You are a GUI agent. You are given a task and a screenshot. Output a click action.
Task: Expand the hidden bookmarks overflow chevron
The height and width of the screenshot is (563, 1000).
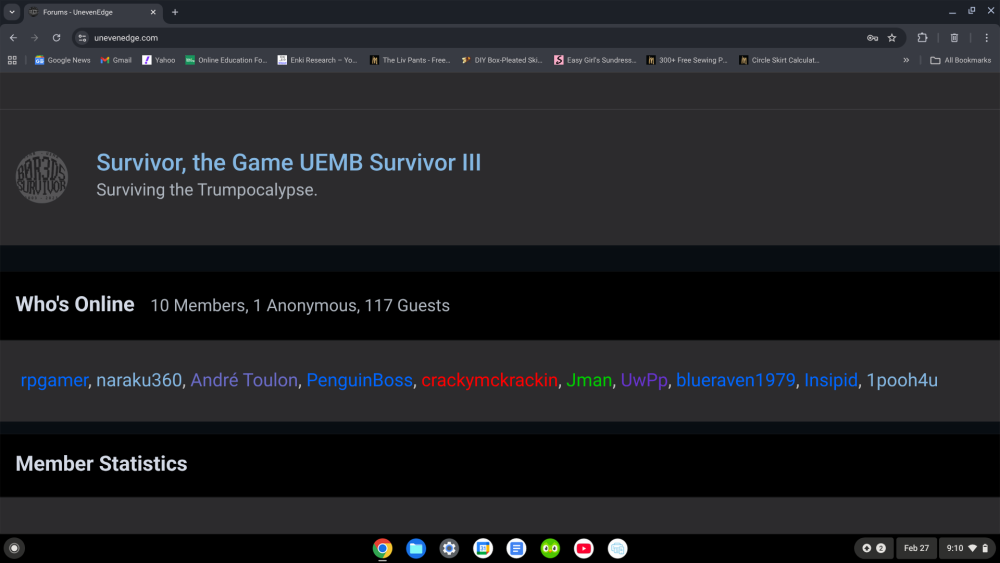(x=906, y=60)
